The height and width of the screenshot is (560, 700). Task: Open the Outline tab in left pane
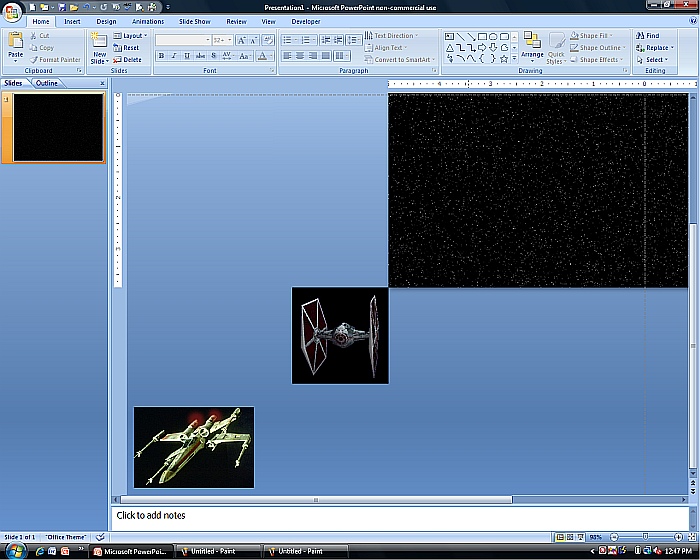(47, 83)
